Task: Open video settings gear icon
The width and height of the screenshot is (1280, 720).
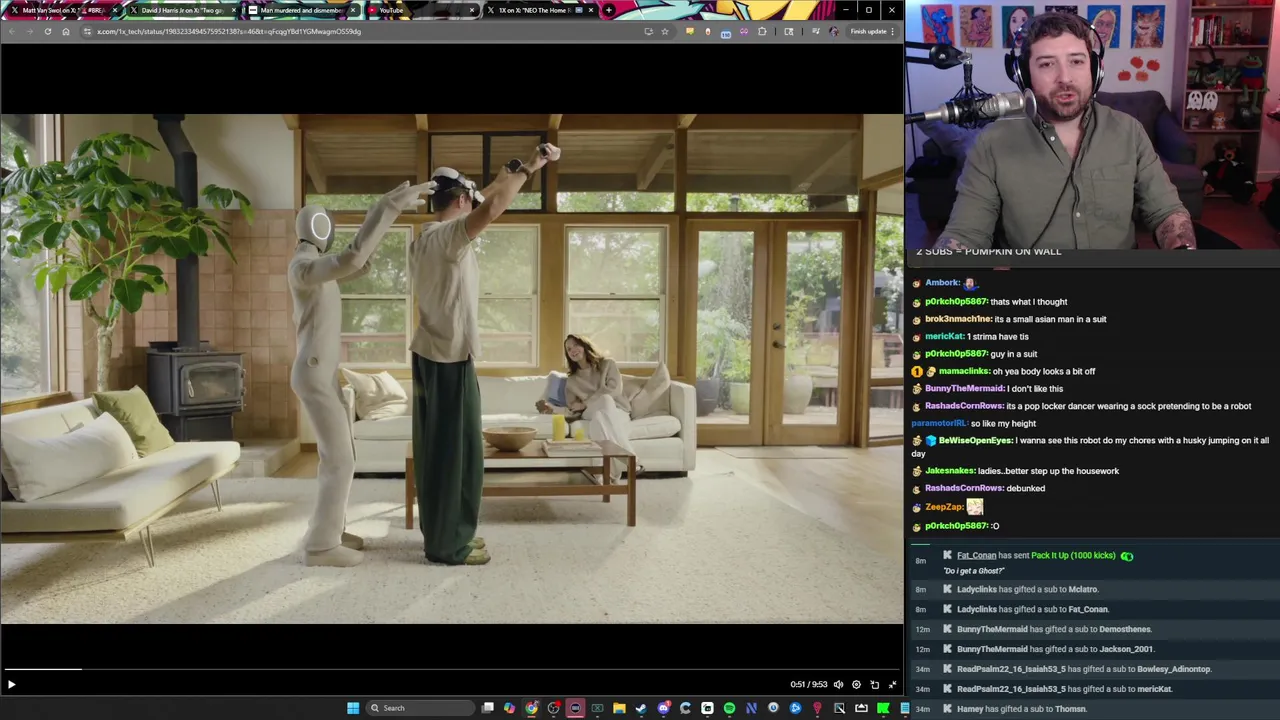Action: click(856, 685)
